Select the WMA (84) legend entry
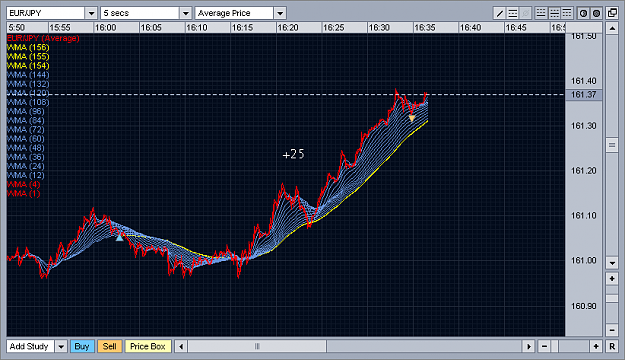The width and height of the screenshot is (625, 360). tap(26, 121)
